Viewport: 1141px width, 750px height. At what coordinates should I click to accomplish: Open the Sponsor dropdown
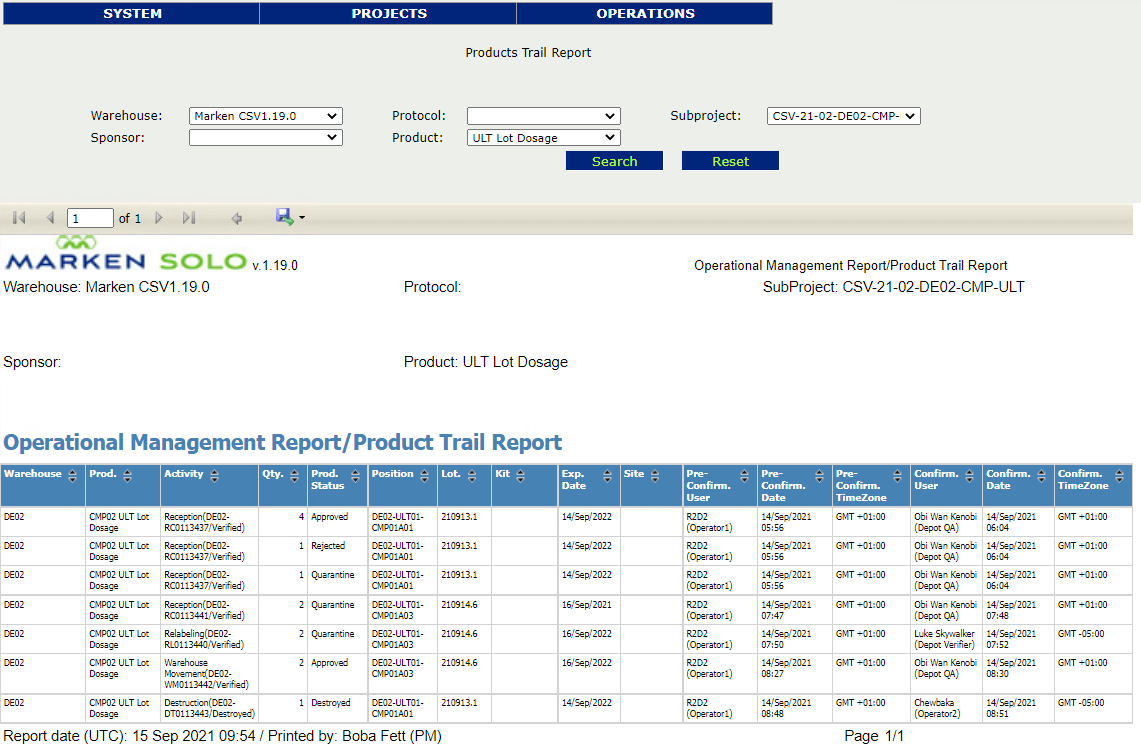pyautogui.click(x=266, y=137)
